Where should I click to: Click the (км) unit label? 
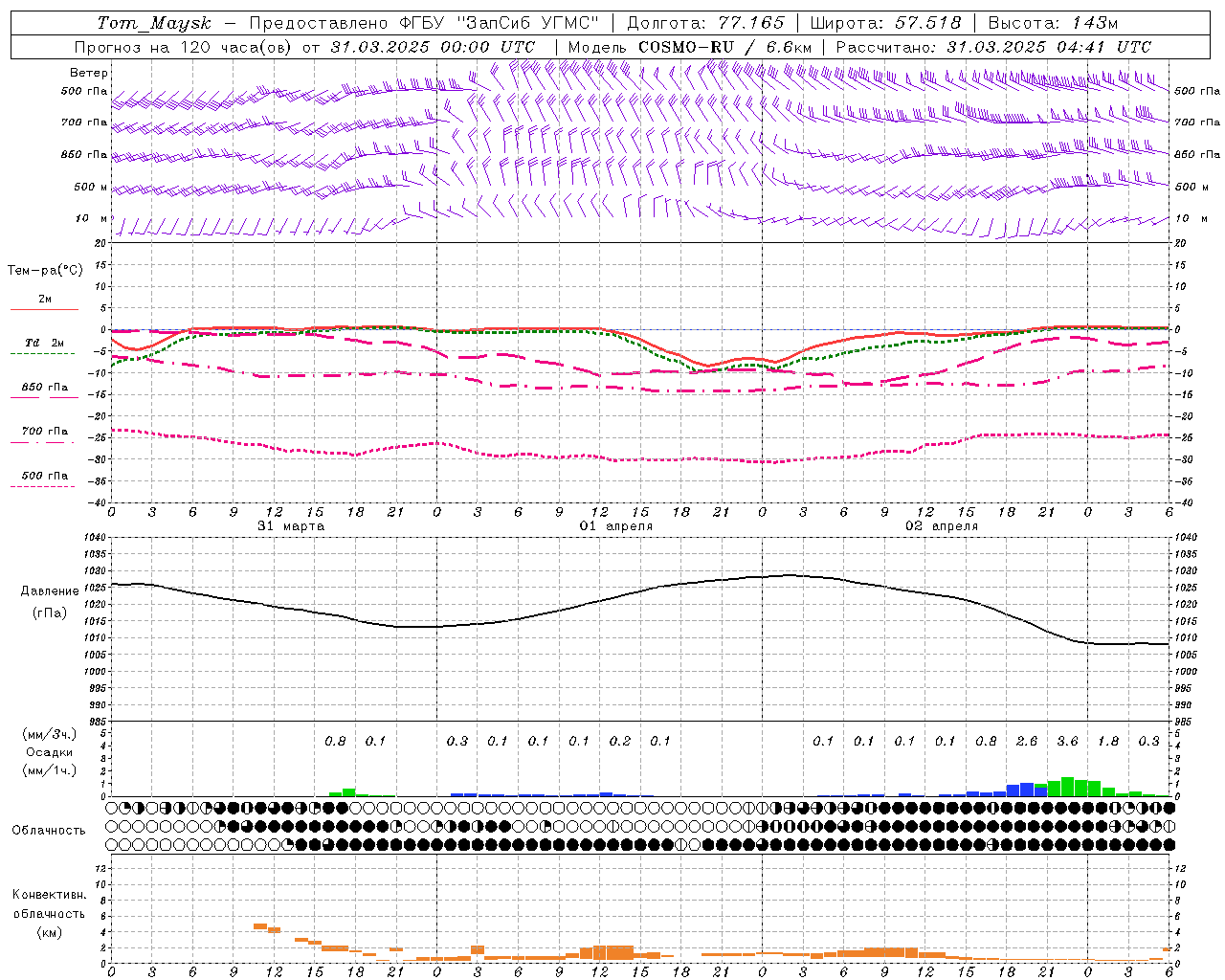coord(50,932)
